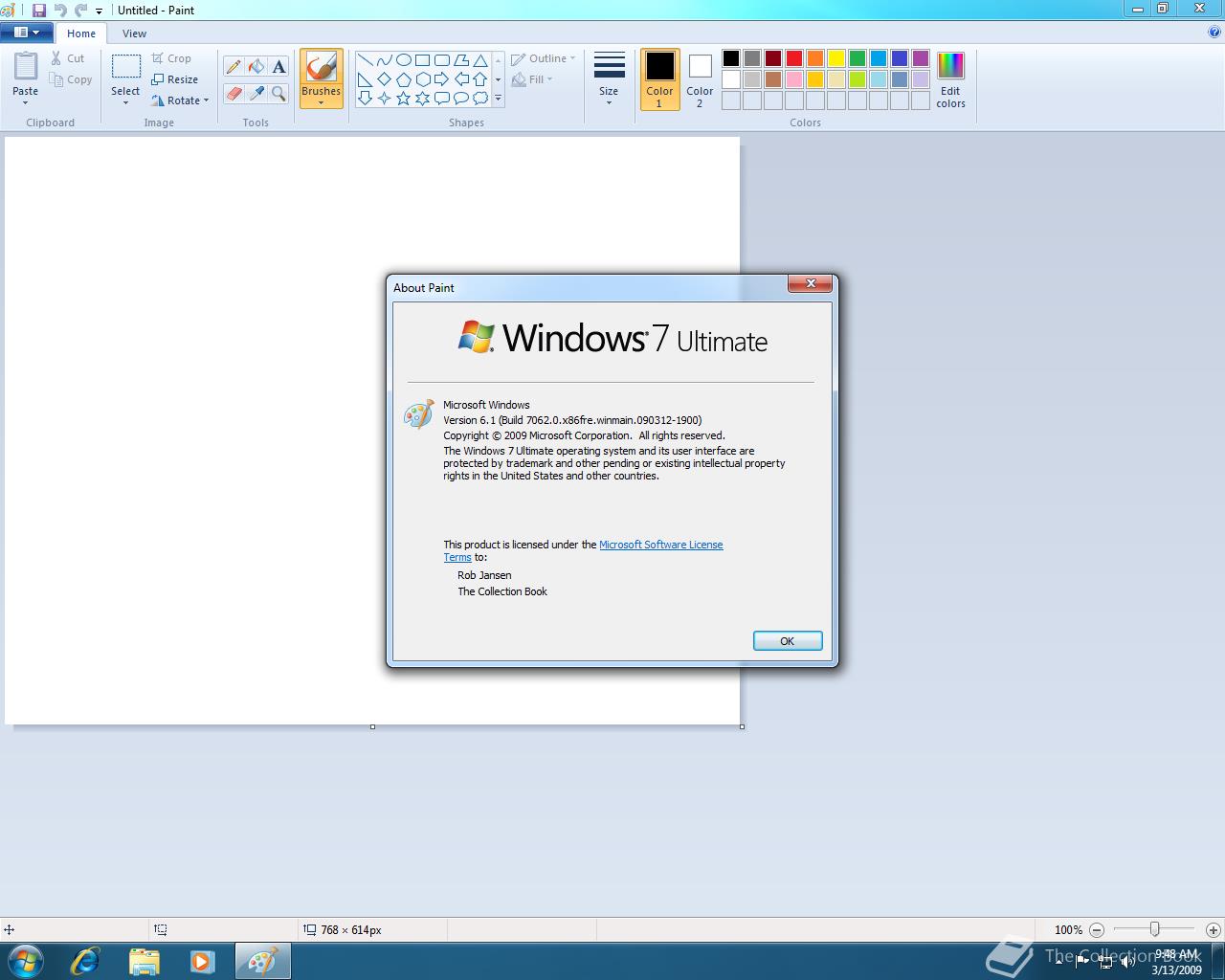Click the Paint Help question mark icon
This screenshot has height=980, width=1225.
(x=1214, y=32)
